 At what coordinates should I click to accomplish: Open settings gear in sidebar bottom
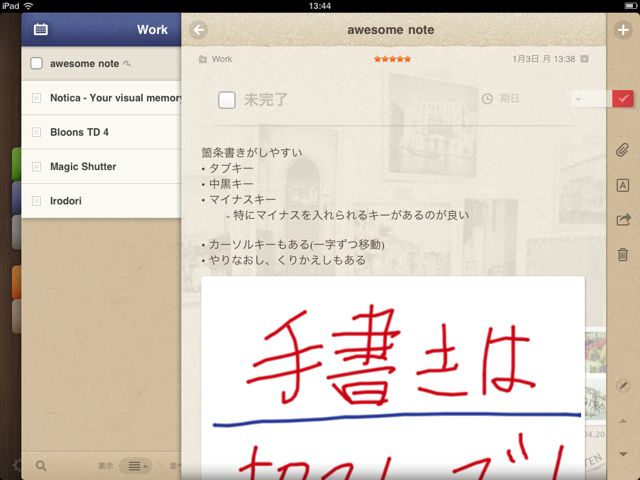point(17,465)
